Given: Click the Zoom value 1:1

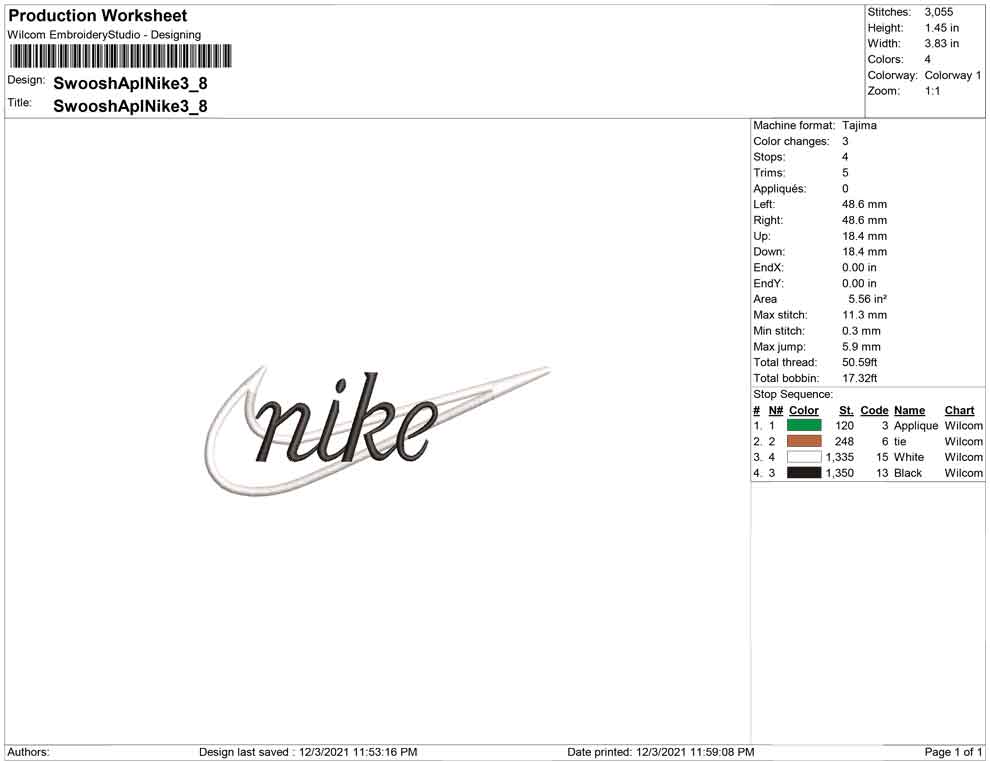Looking at the screenshot, I should point(933,91).
